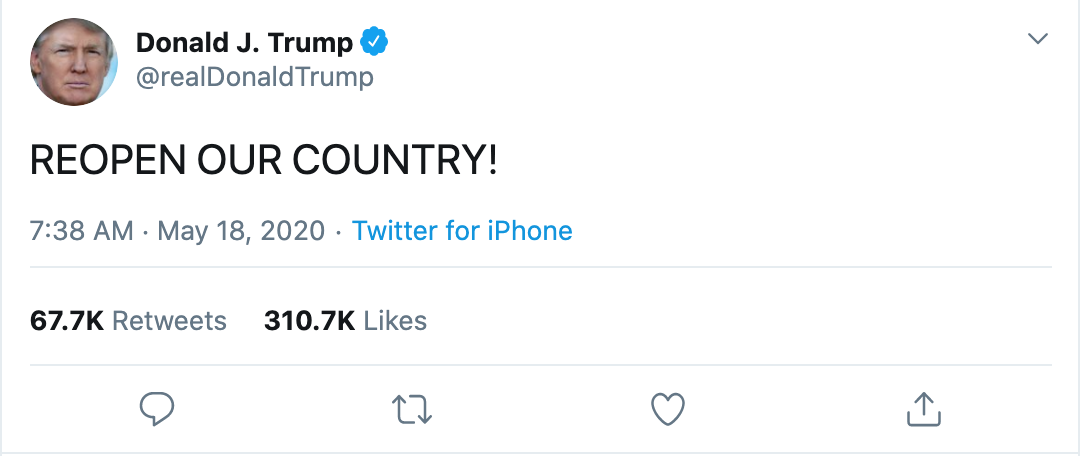1082x456 pixels.
Task: Like the tweet with the heart icon
Action: (667, 408)
